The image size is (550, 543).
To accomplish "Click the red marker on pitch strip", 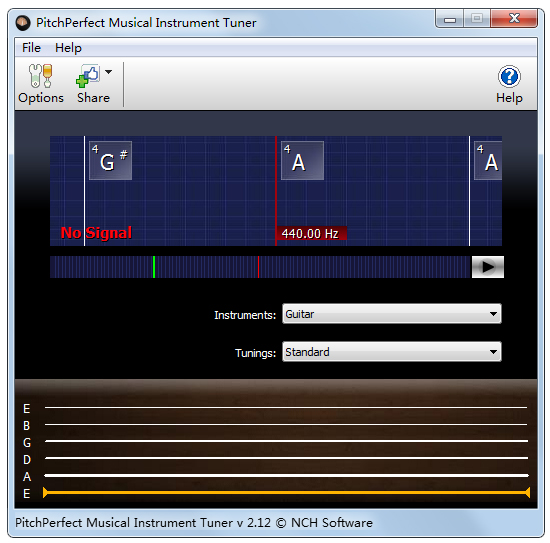I will coord(259,267).
